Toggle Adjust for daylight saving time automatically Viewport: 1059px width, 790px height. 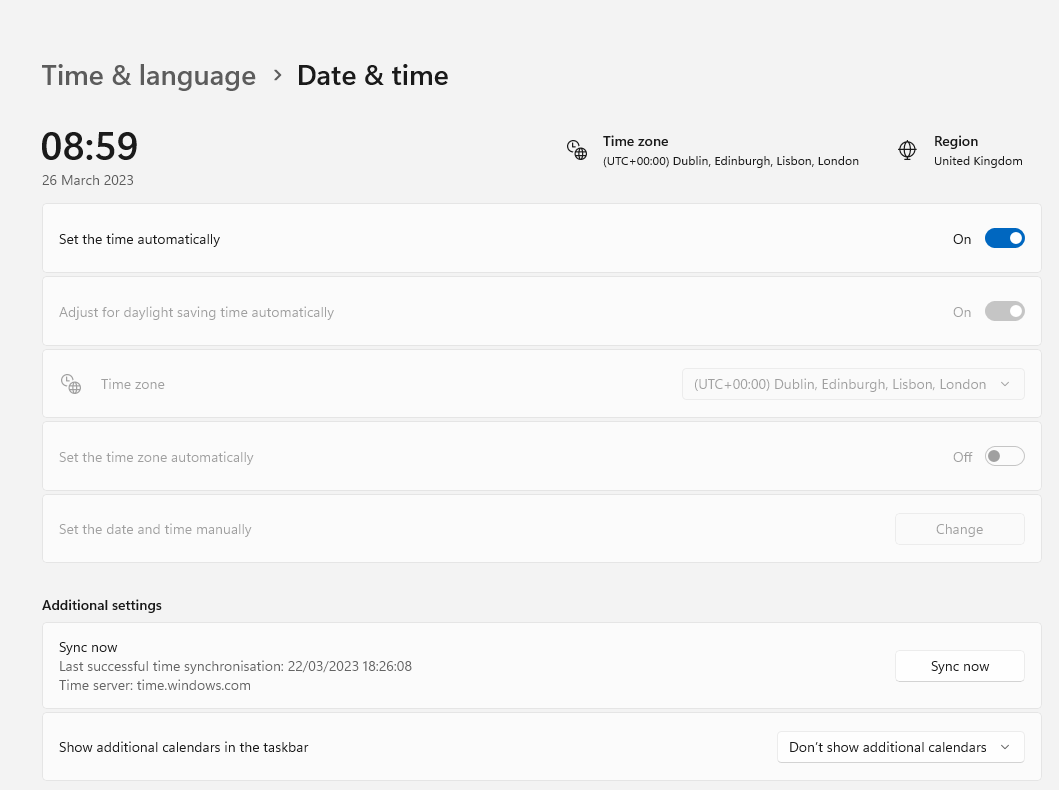pyautogui.click(x=1004, y=312)
